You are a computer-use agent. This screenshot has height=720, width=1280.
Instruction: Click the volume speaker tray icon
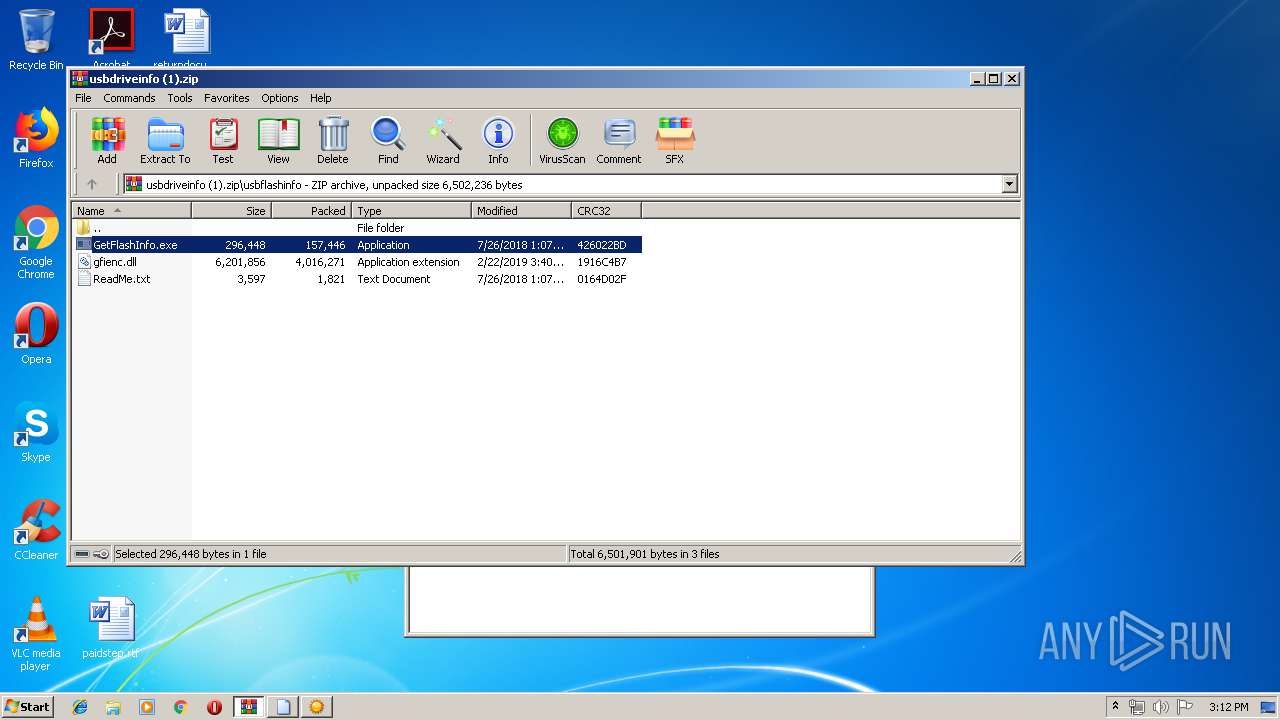click(1160, 707)
